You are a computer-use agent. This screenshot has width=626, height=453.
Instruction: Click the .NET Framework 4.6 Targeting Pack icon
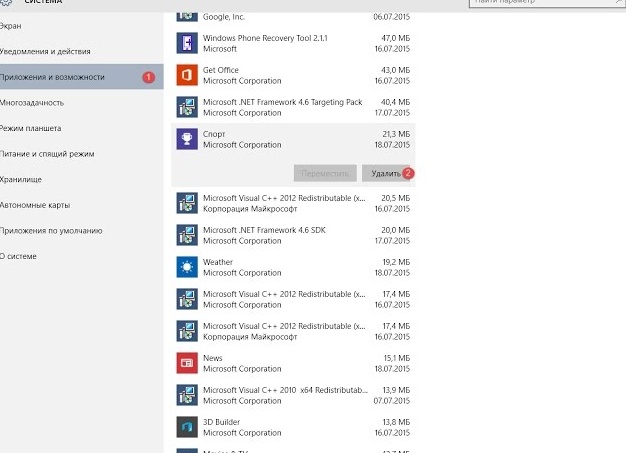[187, 107]
